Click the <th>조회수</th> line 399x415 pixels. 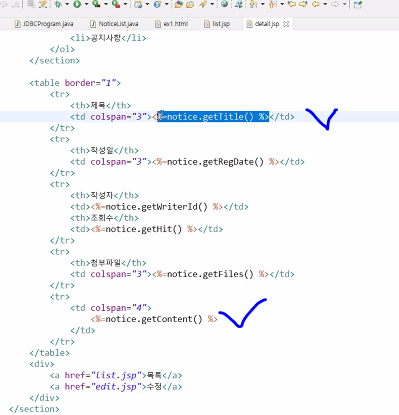click(104, 218)
